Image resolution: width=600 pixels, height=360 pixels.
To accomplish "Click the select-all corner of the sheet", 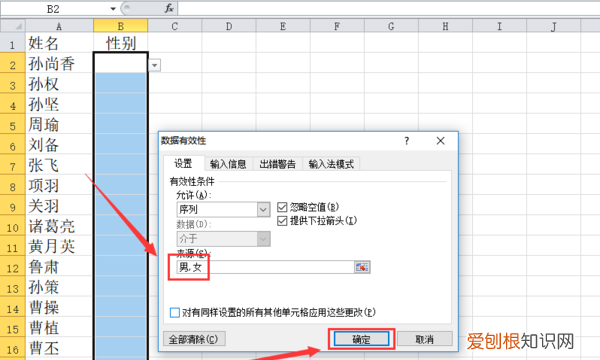I will tap(13, 26).
